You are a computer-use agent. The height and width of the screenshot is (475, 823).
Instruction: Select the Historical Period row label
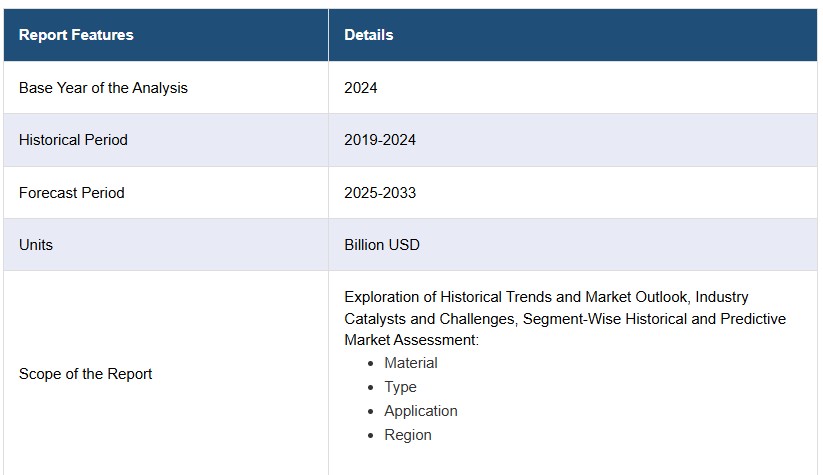[x=73, y=140]
